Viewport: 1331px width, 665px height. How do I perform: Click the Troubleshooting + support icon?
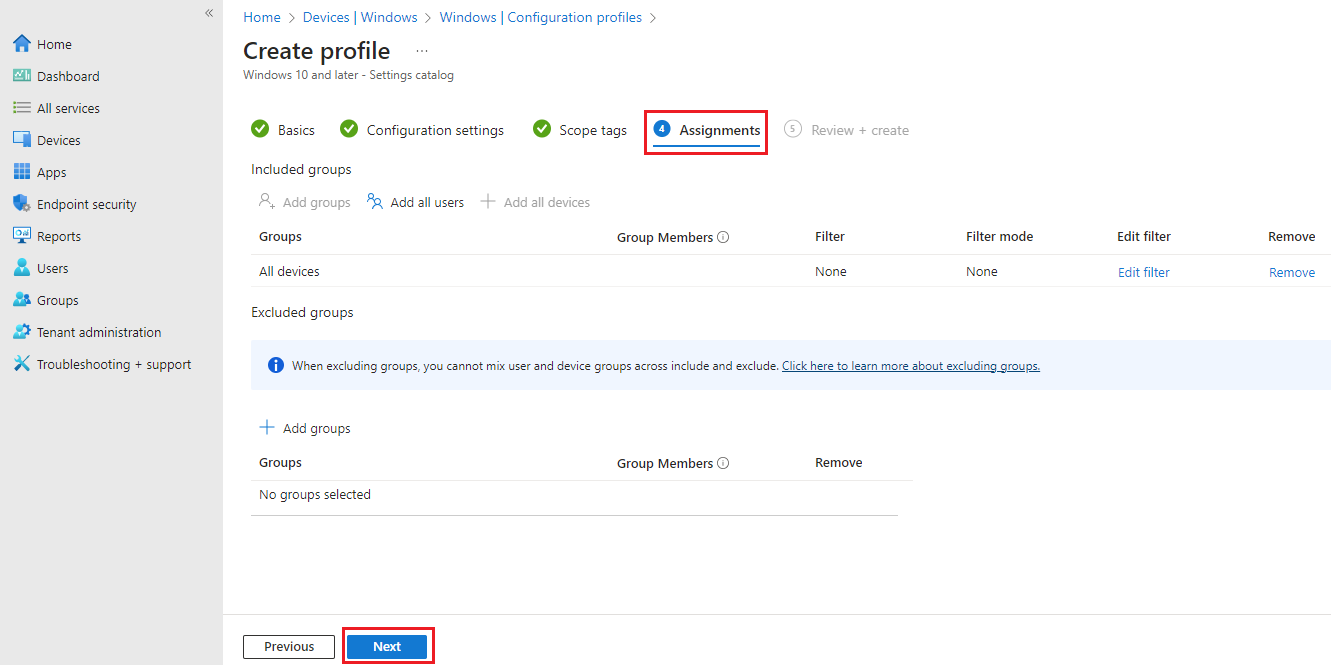point(22,364)
